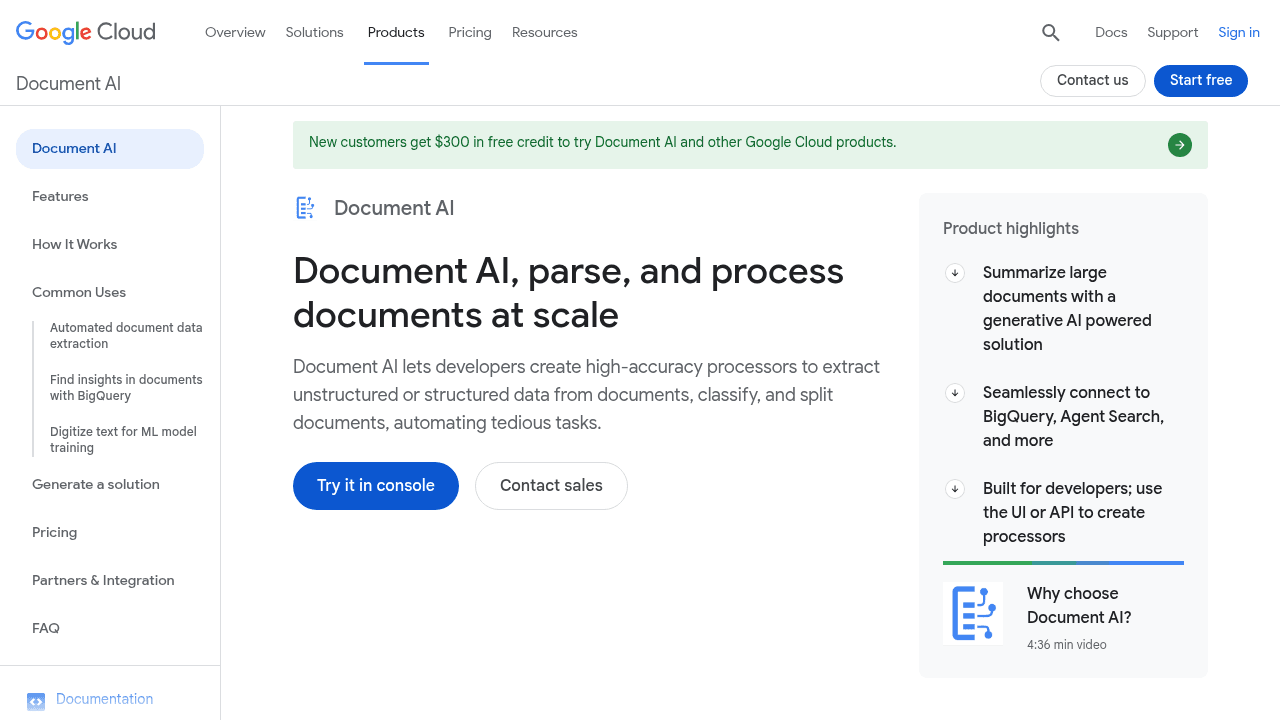This screenshot has width=1280, height=720.
Task: Click the Why choose Document AI? video title
Action: click(x=1079, y=605)
